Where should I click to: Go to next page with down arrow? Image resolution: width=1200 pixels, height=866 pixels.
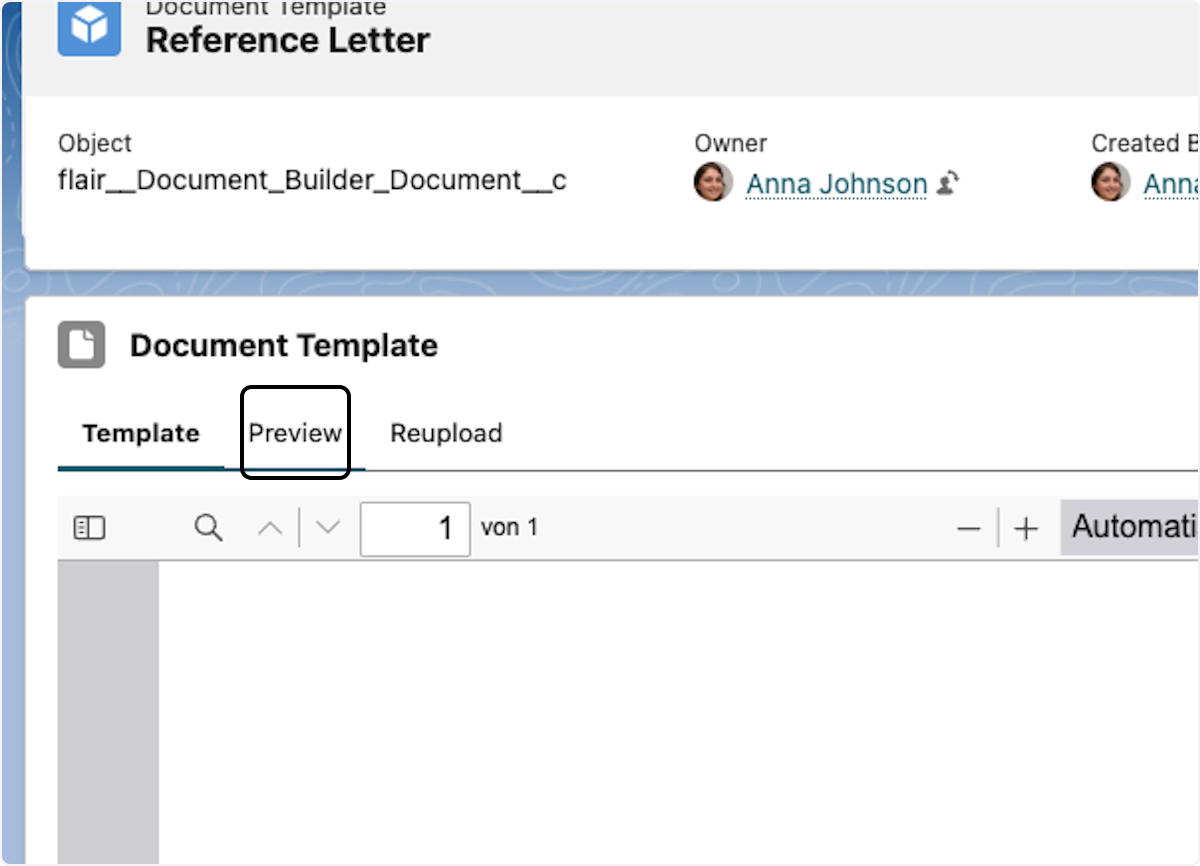(x=328, y=528)
